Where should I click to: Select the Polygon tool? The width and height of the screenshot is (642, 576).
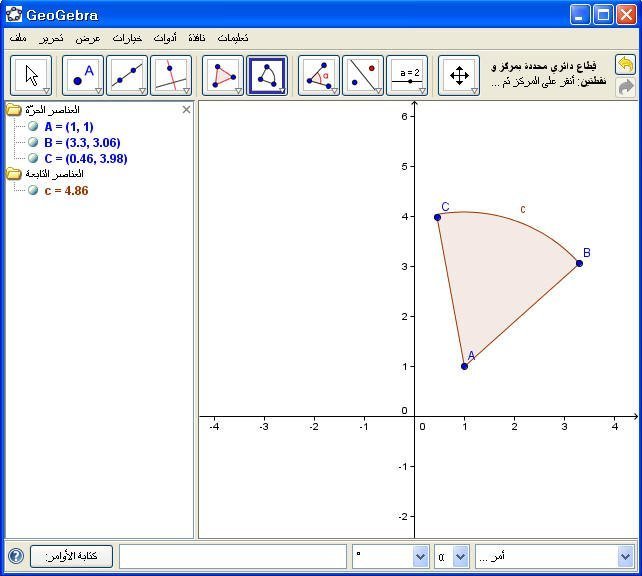[223, 76]
